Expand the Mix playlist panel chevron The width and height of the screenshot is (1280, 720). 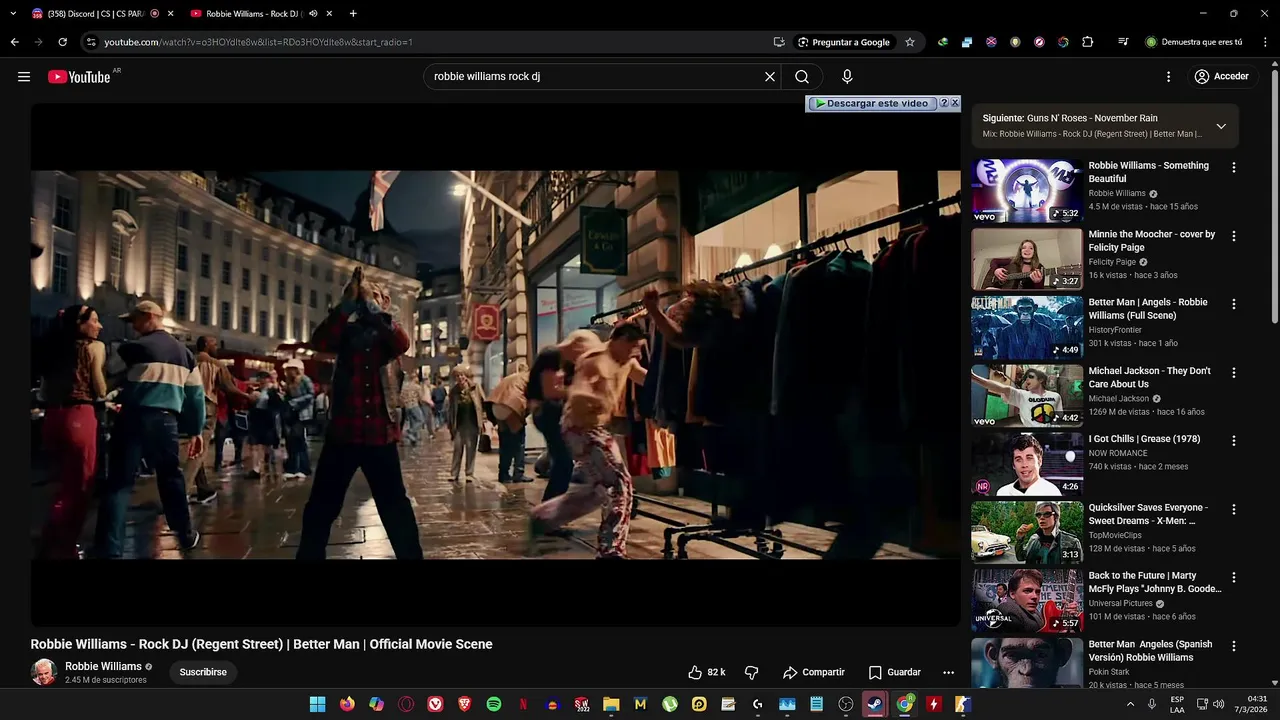[1221, 126]
